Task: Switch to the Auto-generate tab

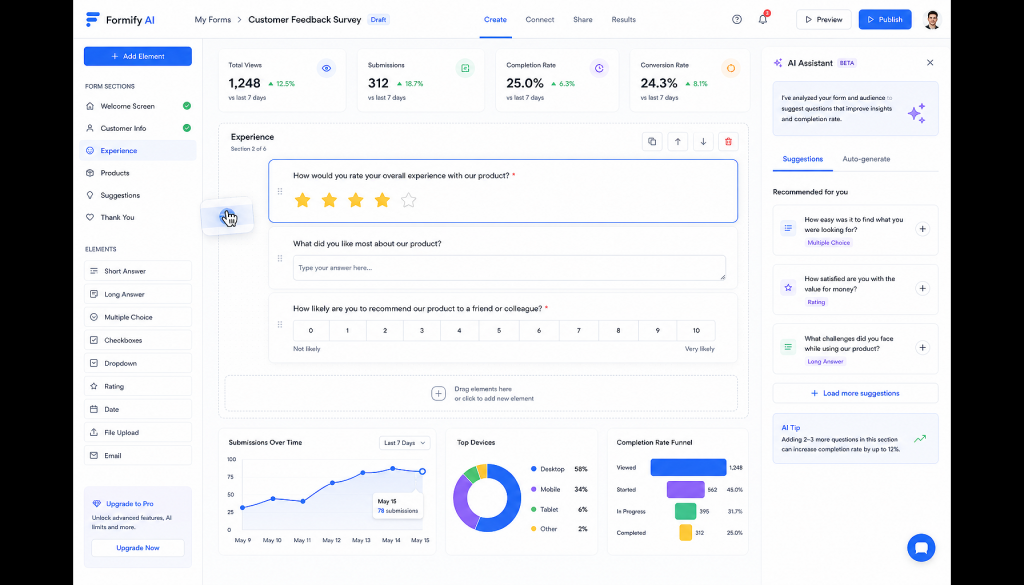Action: [866, 159]
